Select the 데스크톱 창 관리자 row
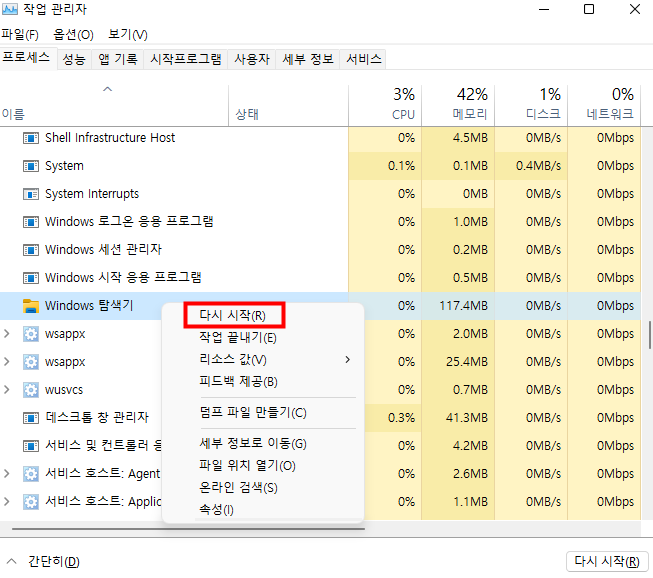Image resolution: width=653 pixels, height=578 pixels. (x=320, y=417)
